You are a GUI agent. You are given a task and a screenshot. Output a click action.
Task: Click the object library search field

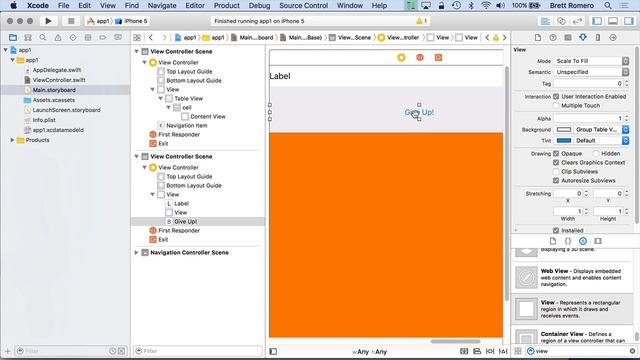[x=581, y=351]
